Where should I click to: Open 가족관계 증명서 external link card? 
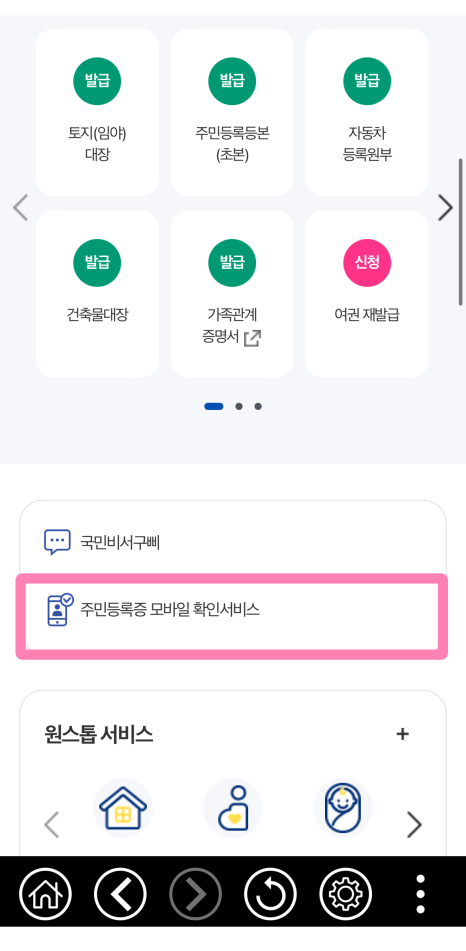232,294
